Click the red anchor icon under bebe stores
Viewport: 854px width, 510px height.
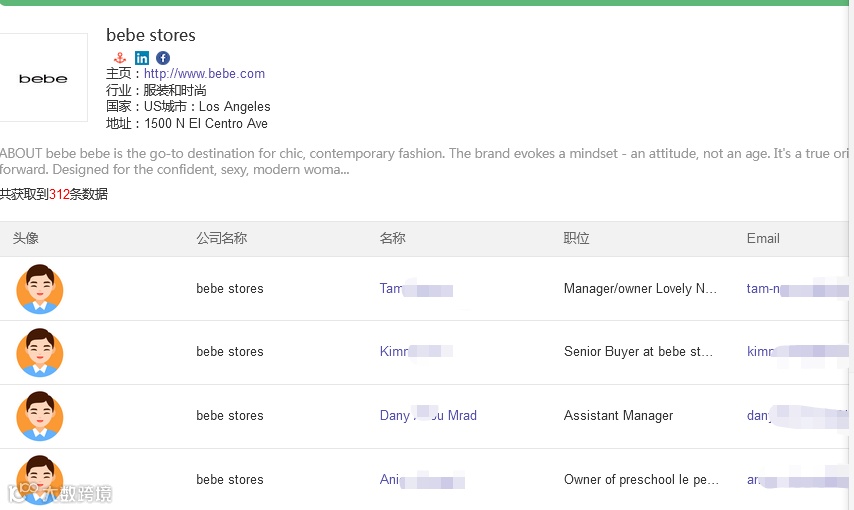120,58
